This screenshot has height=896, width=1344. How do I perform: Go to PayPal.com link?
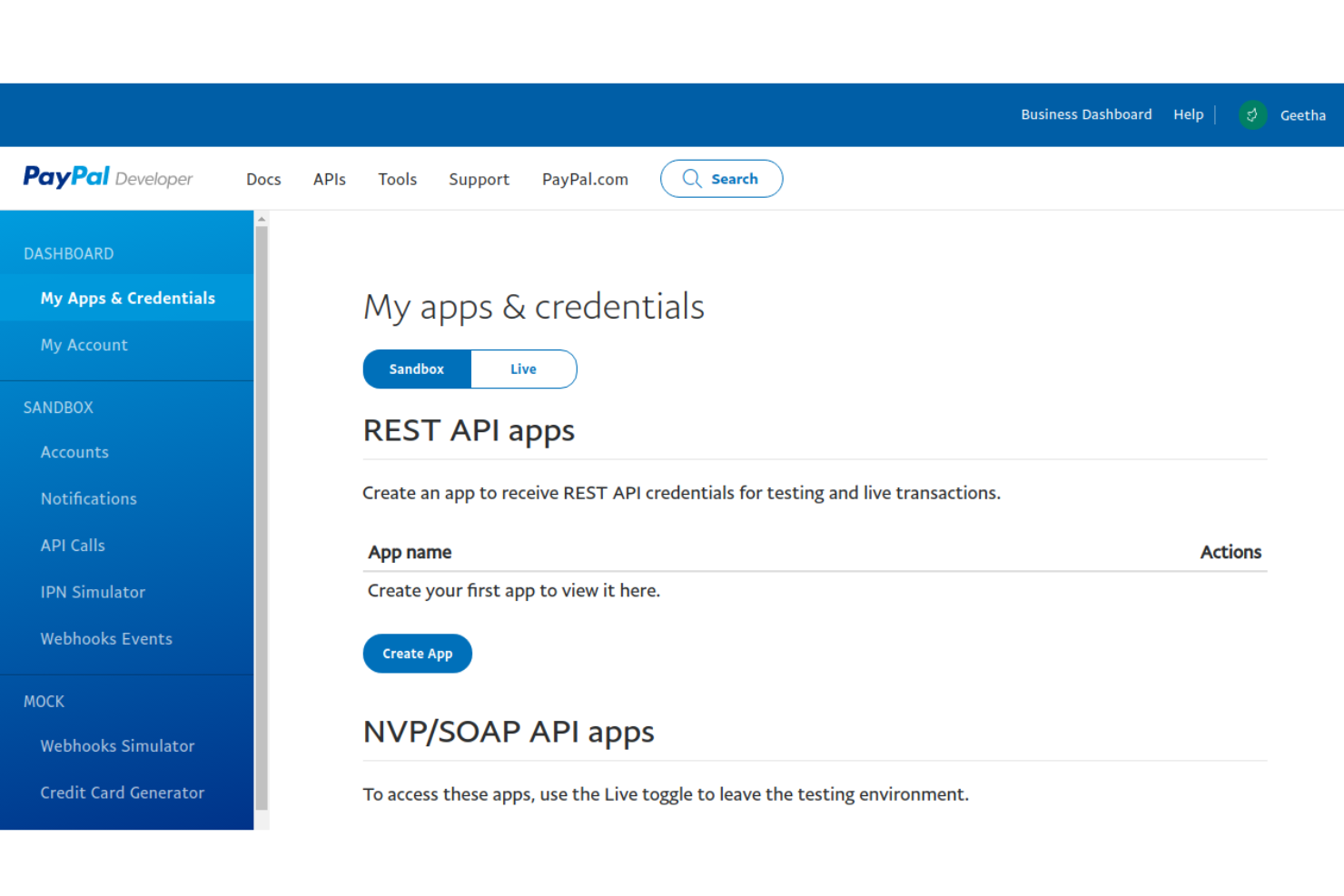[585, 180]
